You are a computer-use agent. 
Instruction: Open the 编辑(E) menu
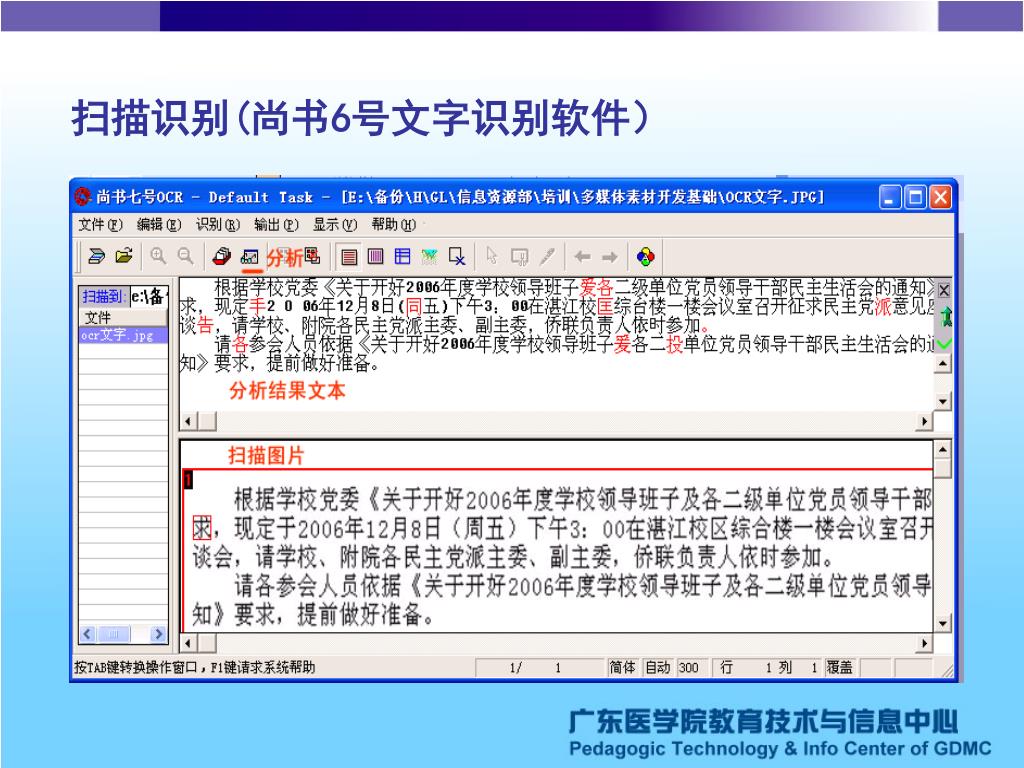(x=159, y=225)
